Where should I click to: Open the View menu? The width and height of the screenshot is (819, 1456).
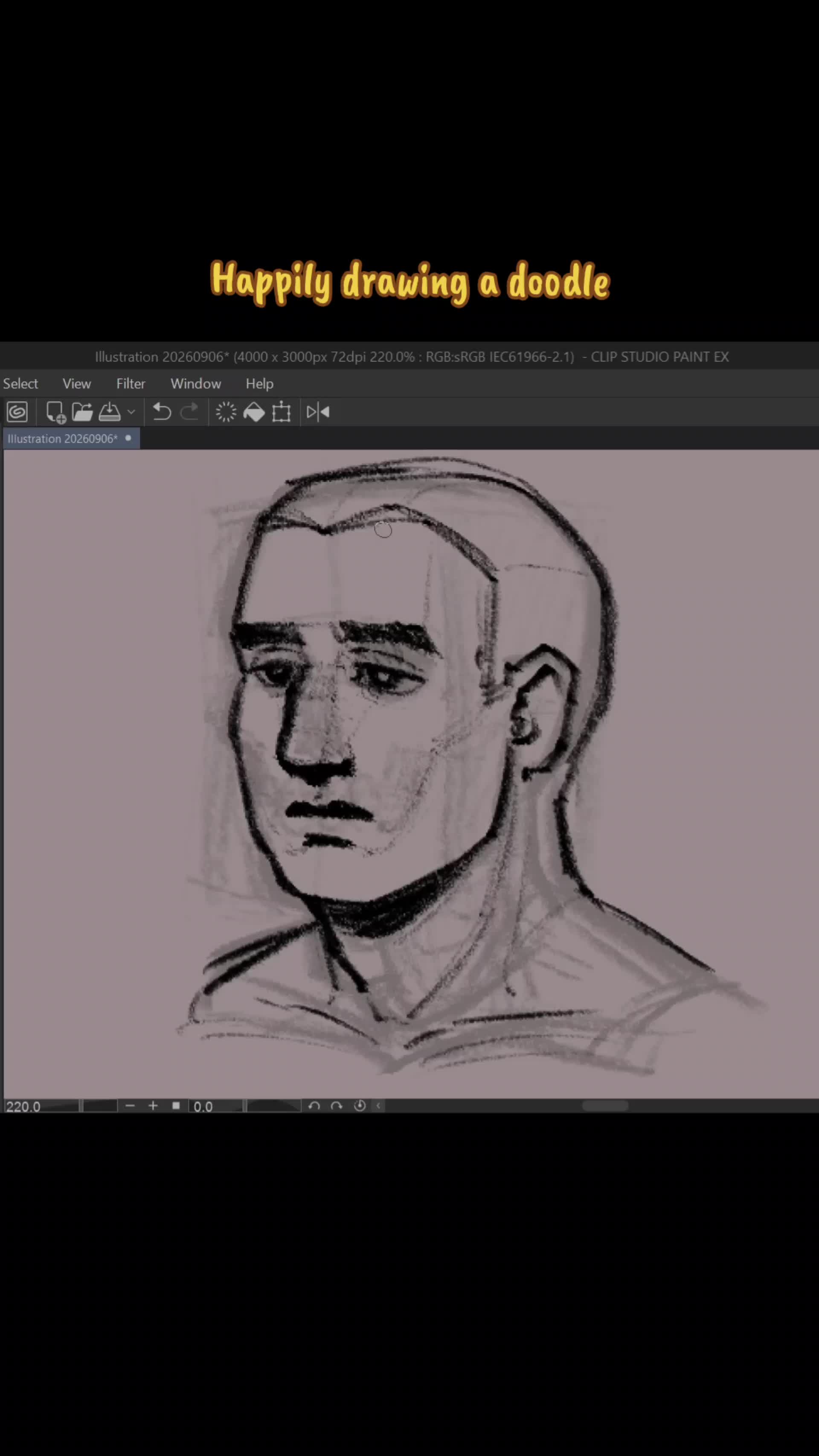(x=76, y=383)
